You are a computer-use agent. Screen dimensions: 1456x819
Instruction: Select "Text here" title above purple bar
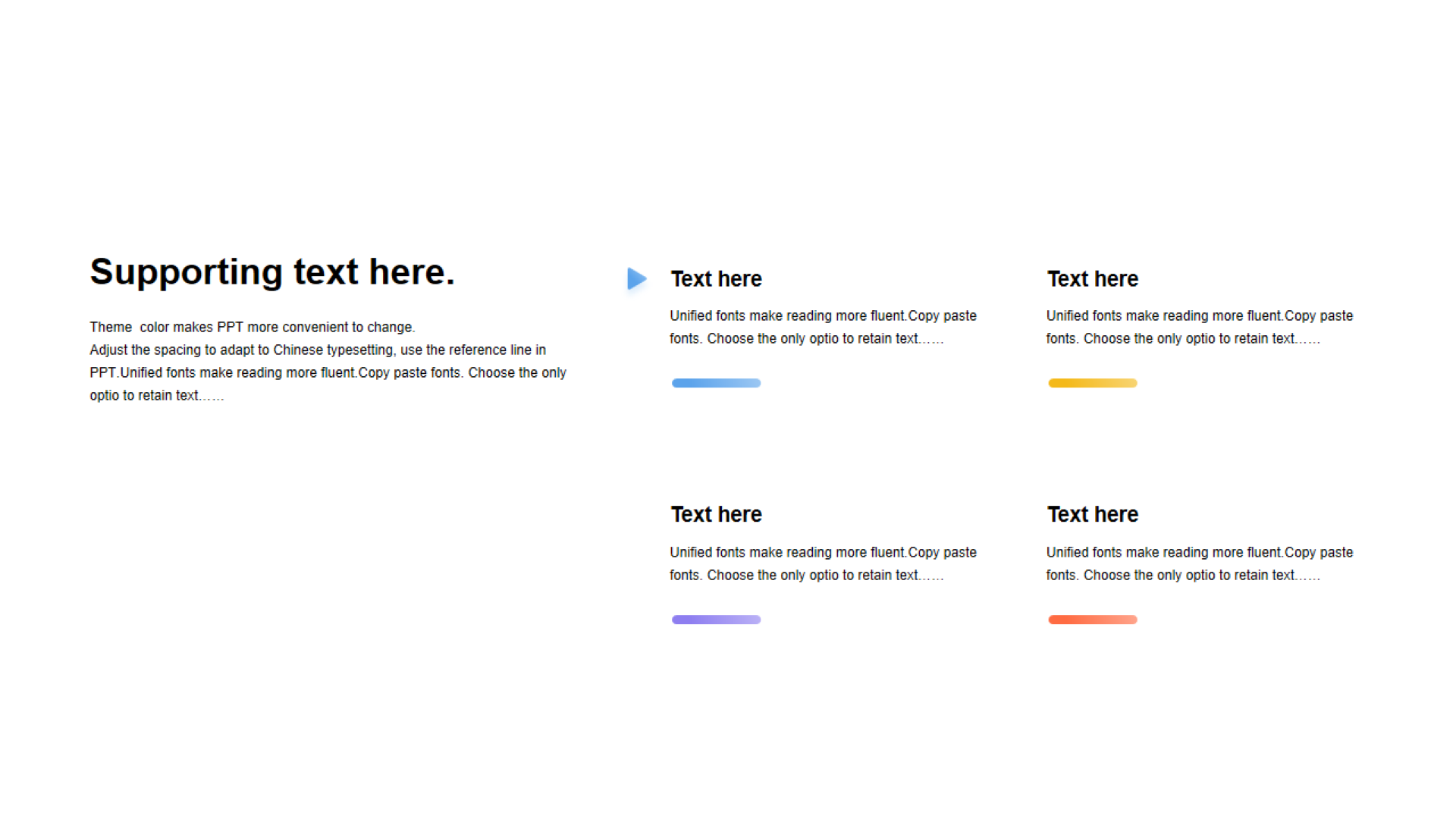[x=716, y=514]
